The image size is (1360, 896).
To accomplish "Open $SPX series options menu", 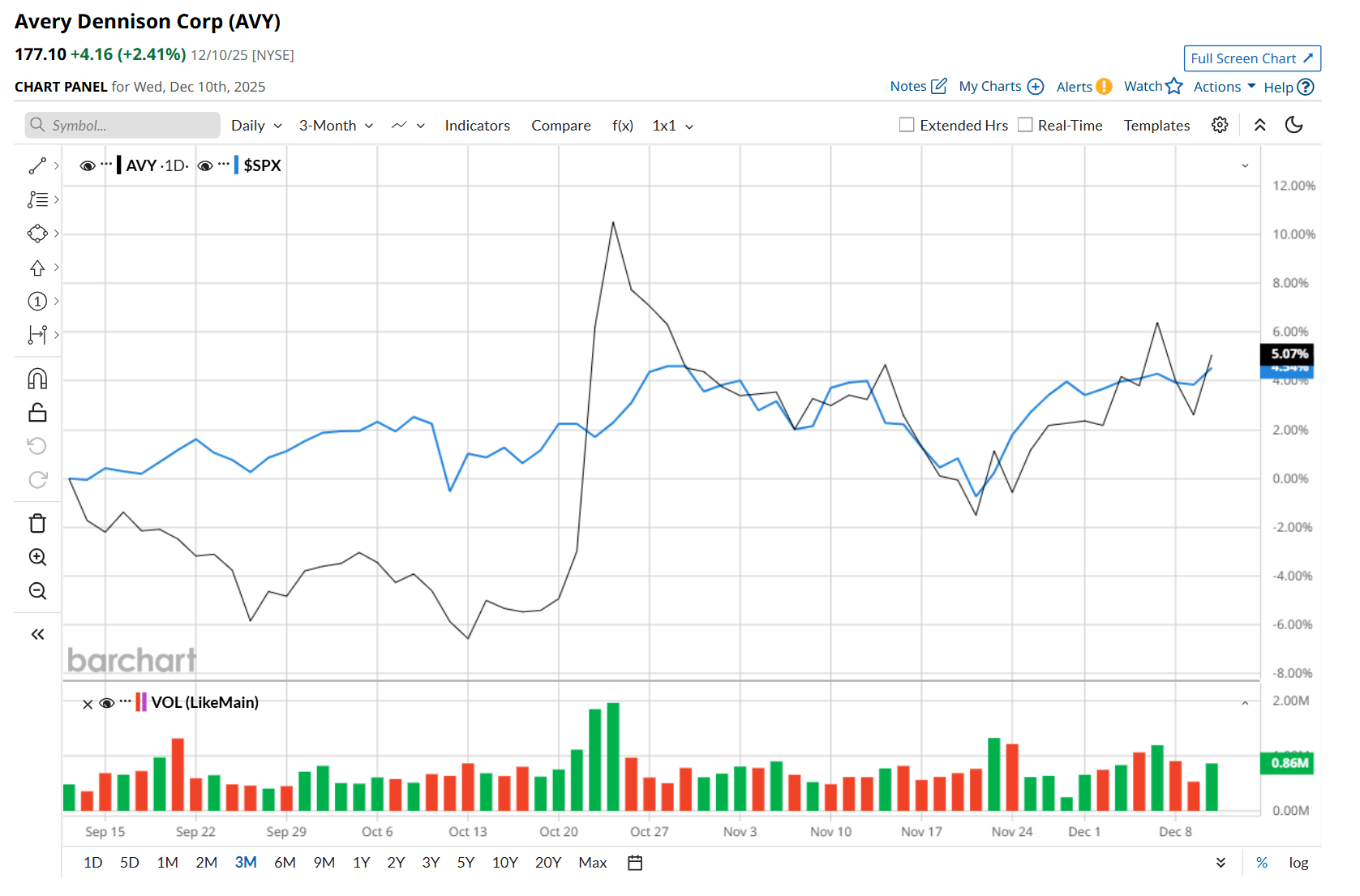I will (224, 165).
